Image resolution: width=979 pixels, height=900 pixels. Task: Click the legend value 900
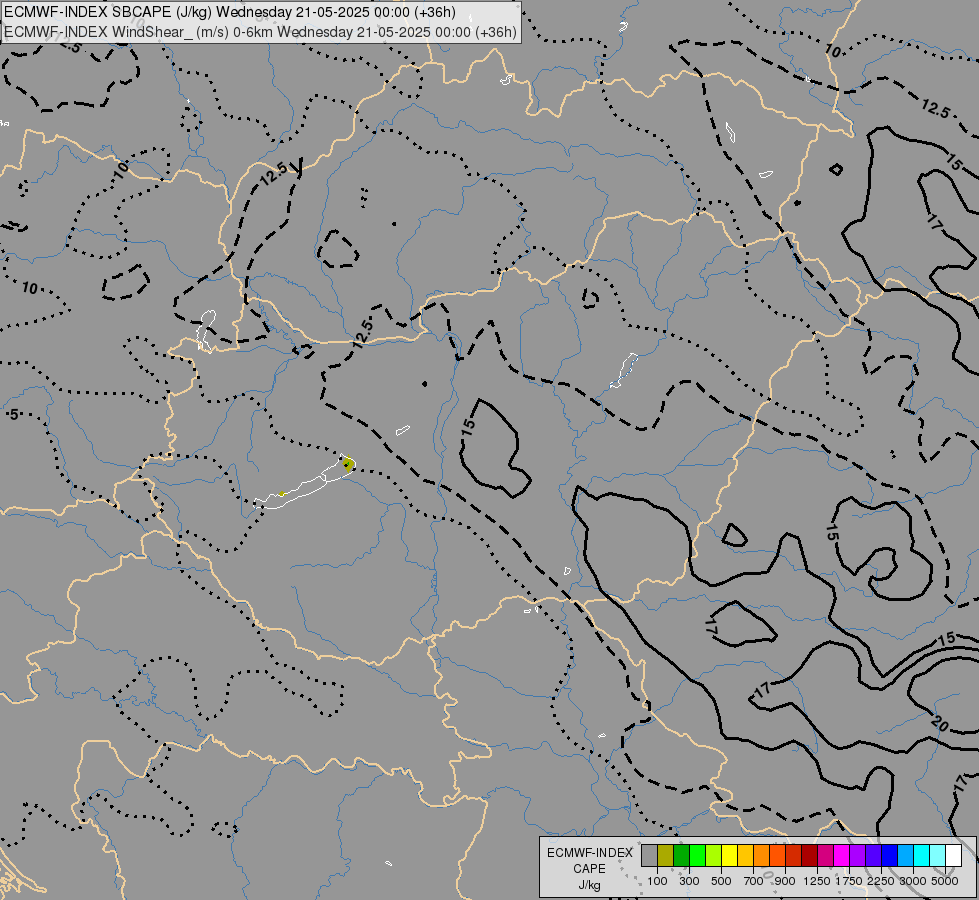click(785, 881)
